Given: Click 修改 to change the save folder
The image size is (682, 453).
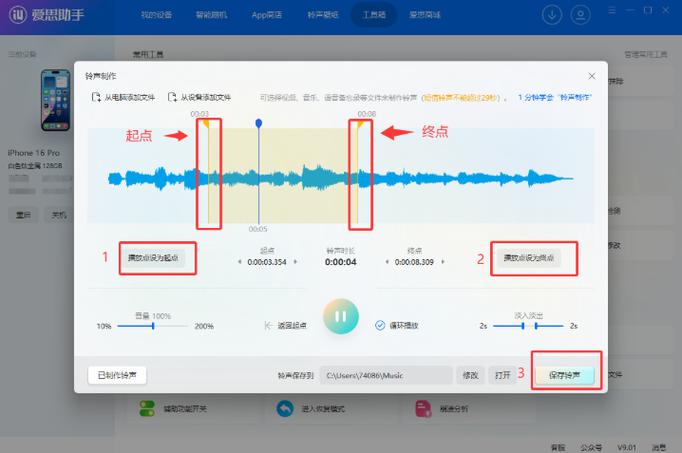Looking at the screenshot, I should point(470,375).
